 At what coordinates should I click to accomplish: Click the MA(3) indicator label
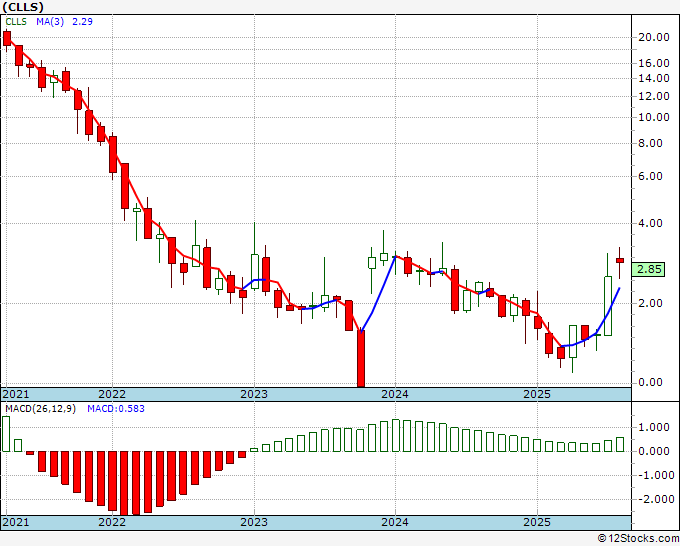coord(50,22)
